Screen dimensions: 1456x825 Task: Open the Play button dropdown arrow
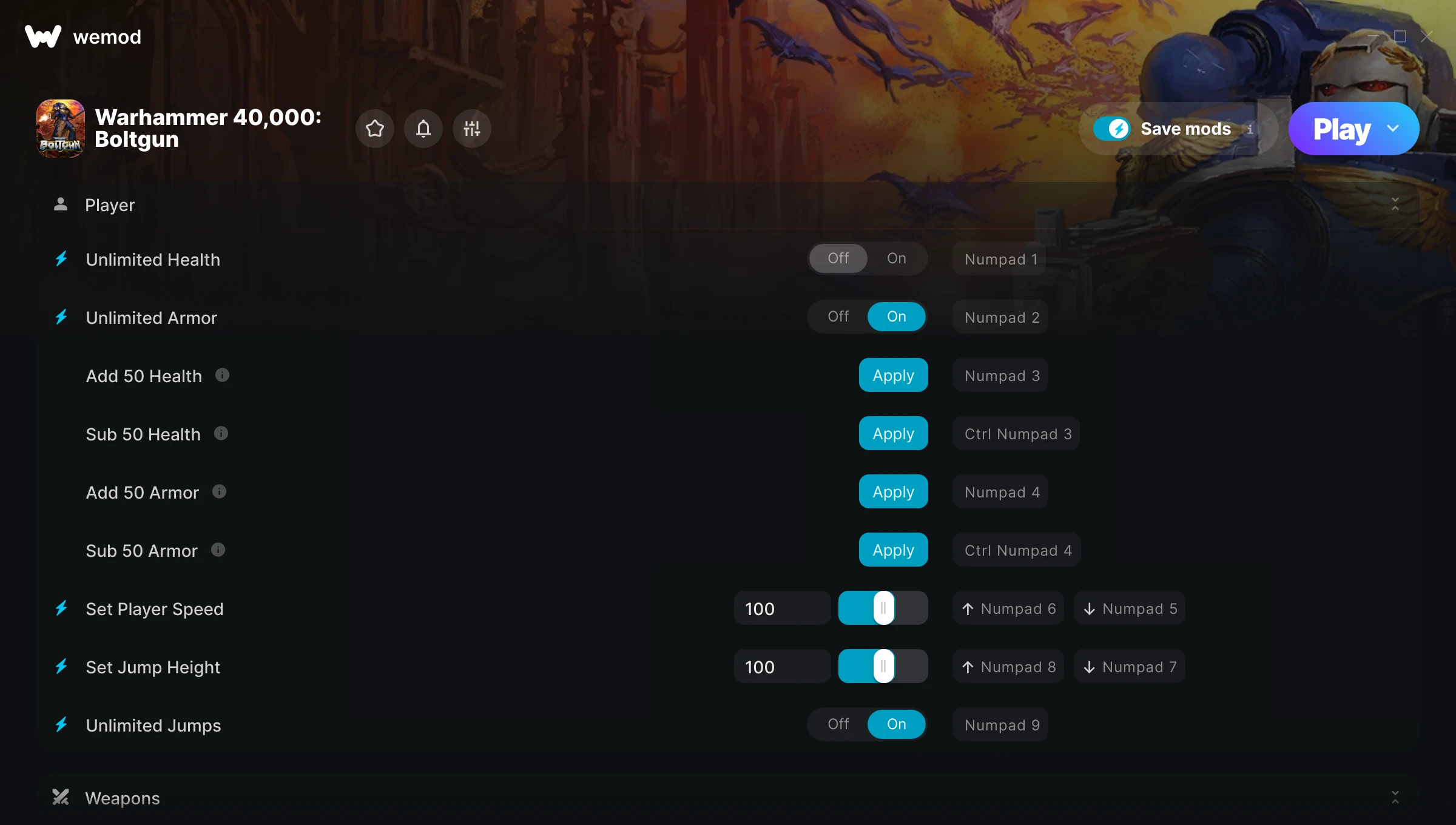pyautogui.click(x=1393, y=129)
